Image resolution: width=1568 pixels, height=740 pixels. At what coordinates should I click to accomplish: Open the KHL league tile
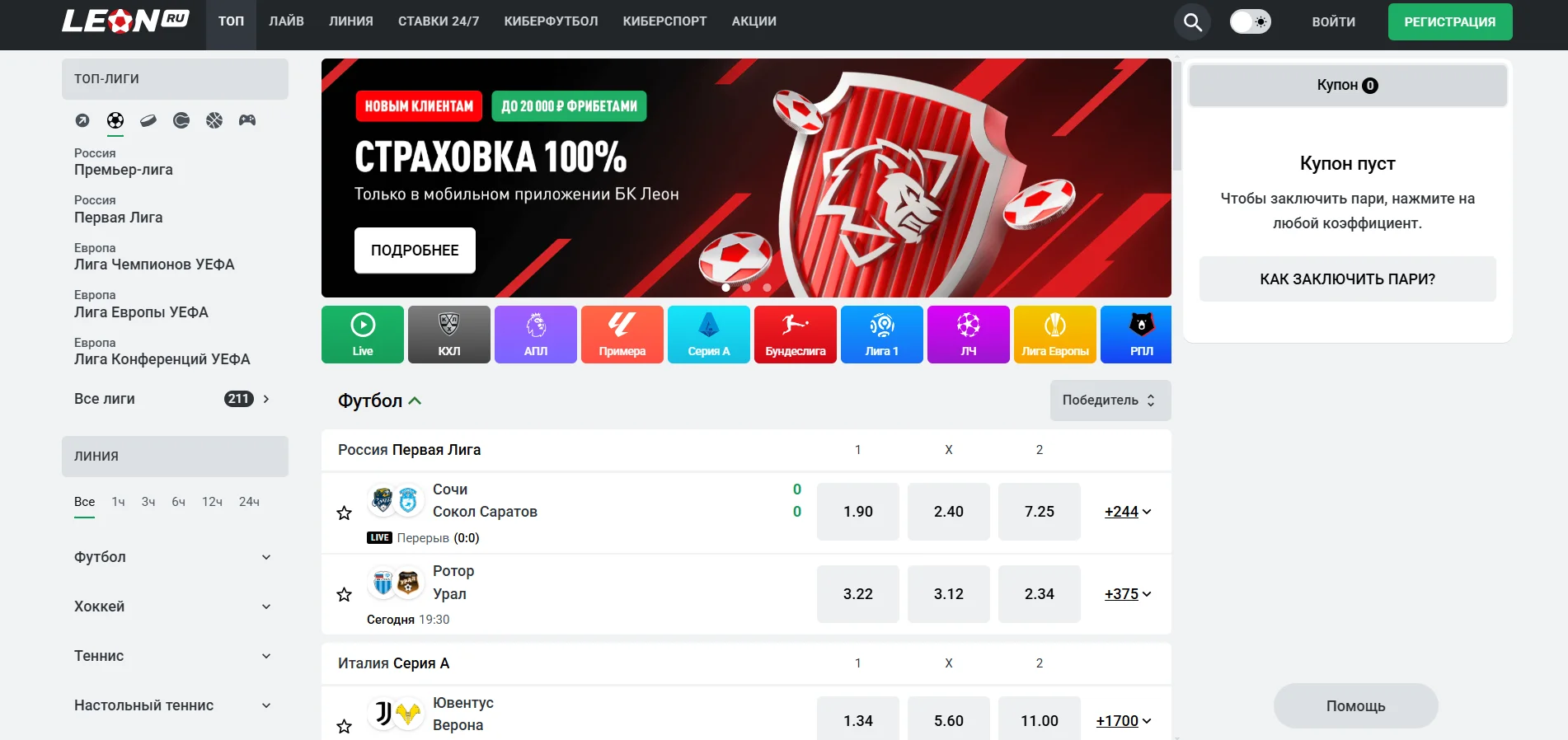pos(449,334)
